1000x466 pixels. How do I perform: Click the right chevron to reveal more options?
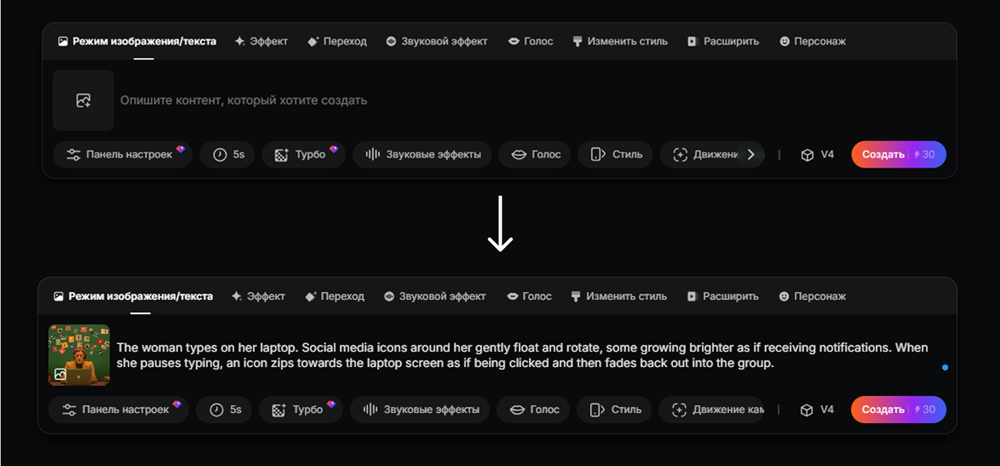click(x=751, y=154)
